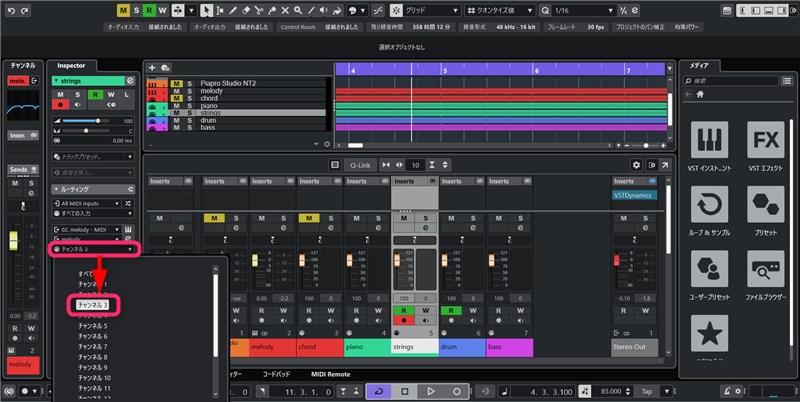Select Channel 10 from channel list
Image resolution: width=800 pixels, height=402 pixels.
[94, 378]
